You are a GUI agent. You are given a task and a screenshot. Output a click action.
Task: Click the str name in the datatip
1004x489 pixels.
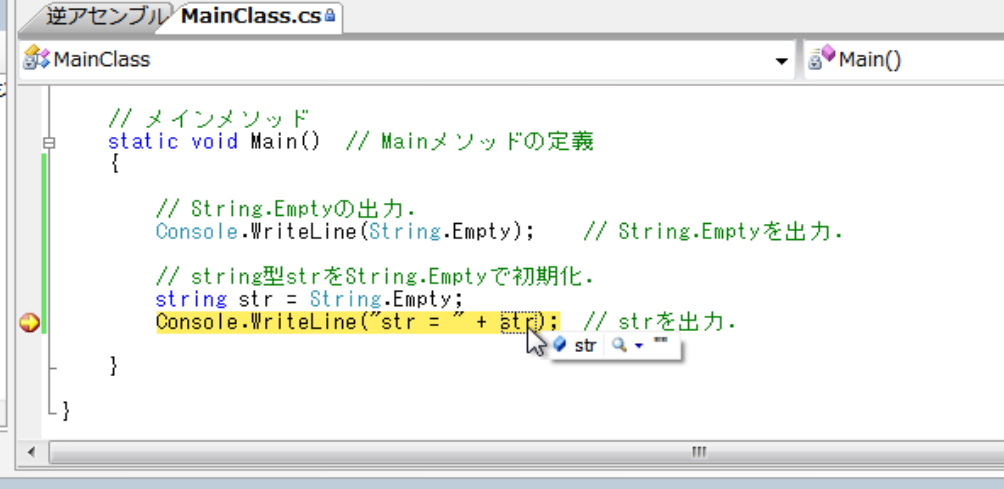[x=585, y=346]
